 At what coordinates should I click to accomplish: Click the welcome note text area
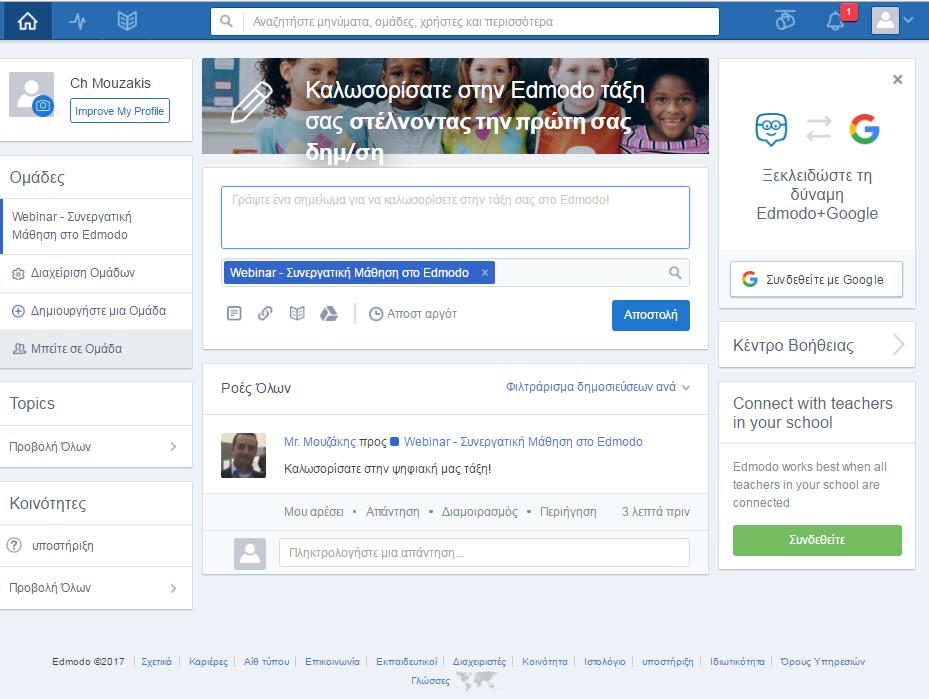click(x=455, y=217)
